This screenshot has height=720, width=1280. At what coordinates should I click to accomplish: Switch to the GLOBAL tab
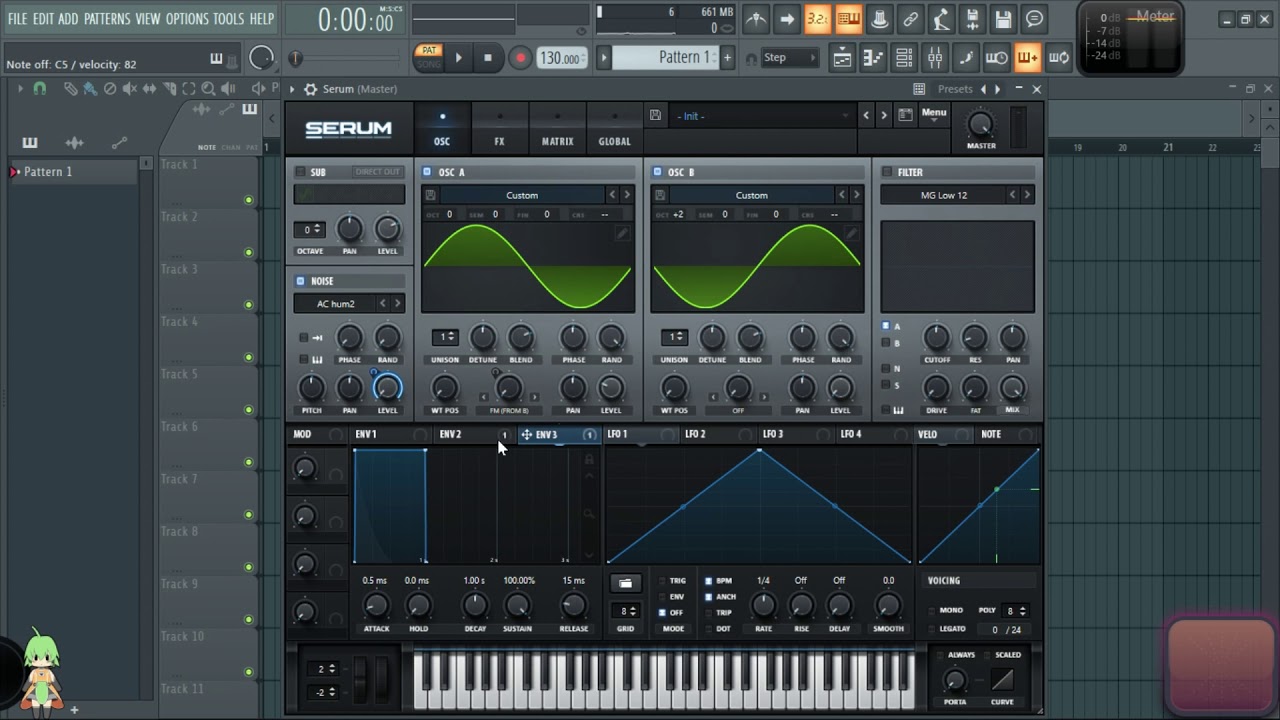[614, 130]
